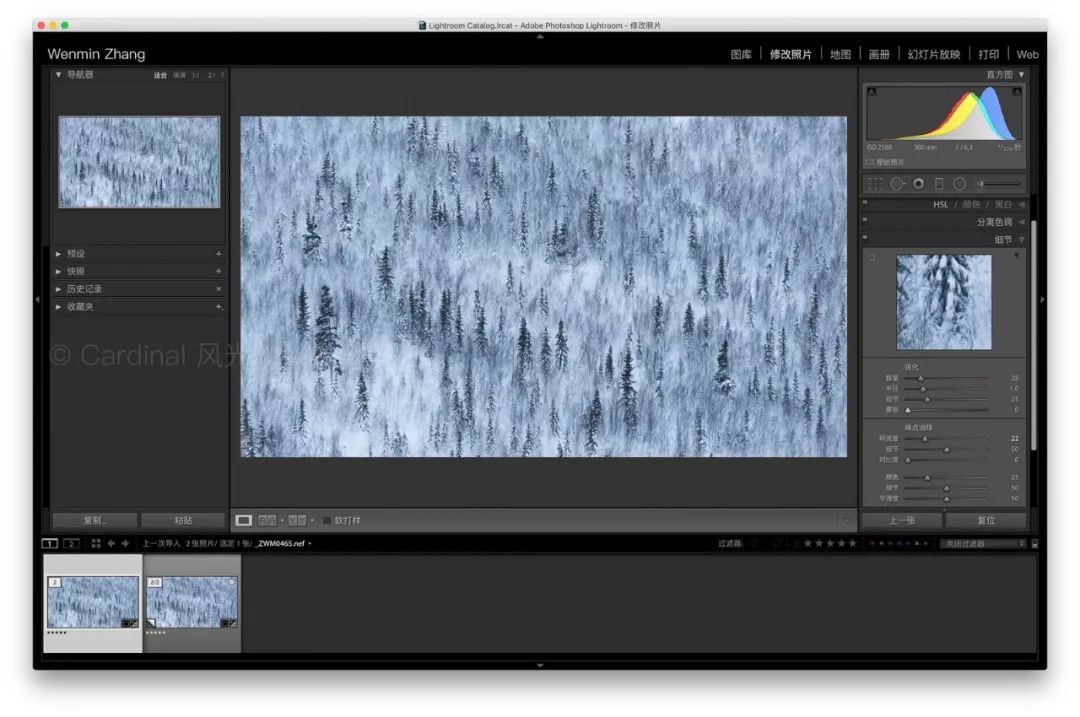
Task: Open the 幻灯片放映 Slideshow module
Action: point(934,54)
